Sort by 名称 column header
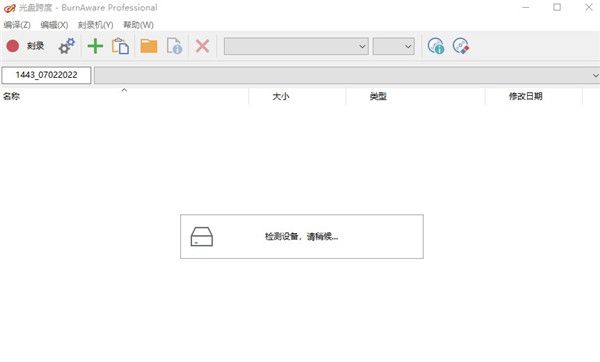 coord(124,96)
